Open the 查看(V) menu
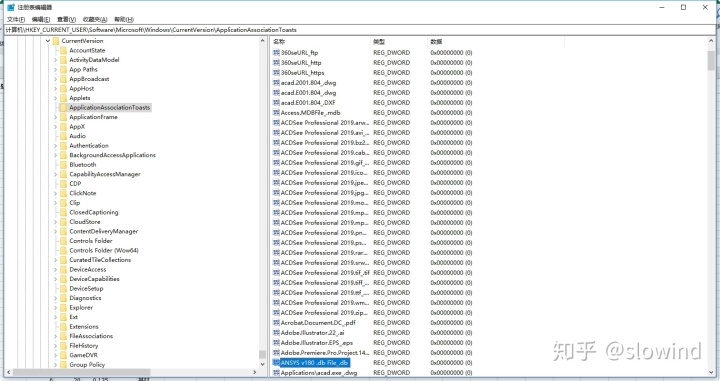720x381 pixels. tap(66, 19)
